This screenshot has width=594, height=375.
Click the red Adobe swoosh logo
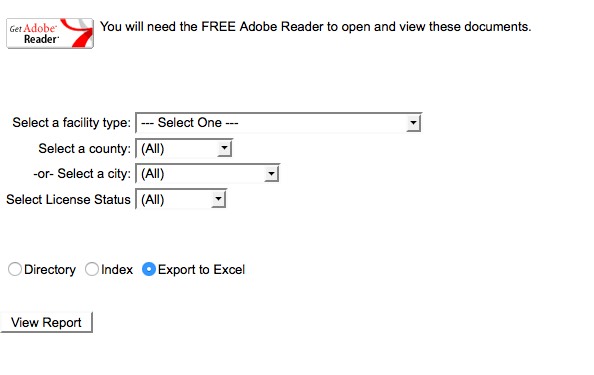77,33
